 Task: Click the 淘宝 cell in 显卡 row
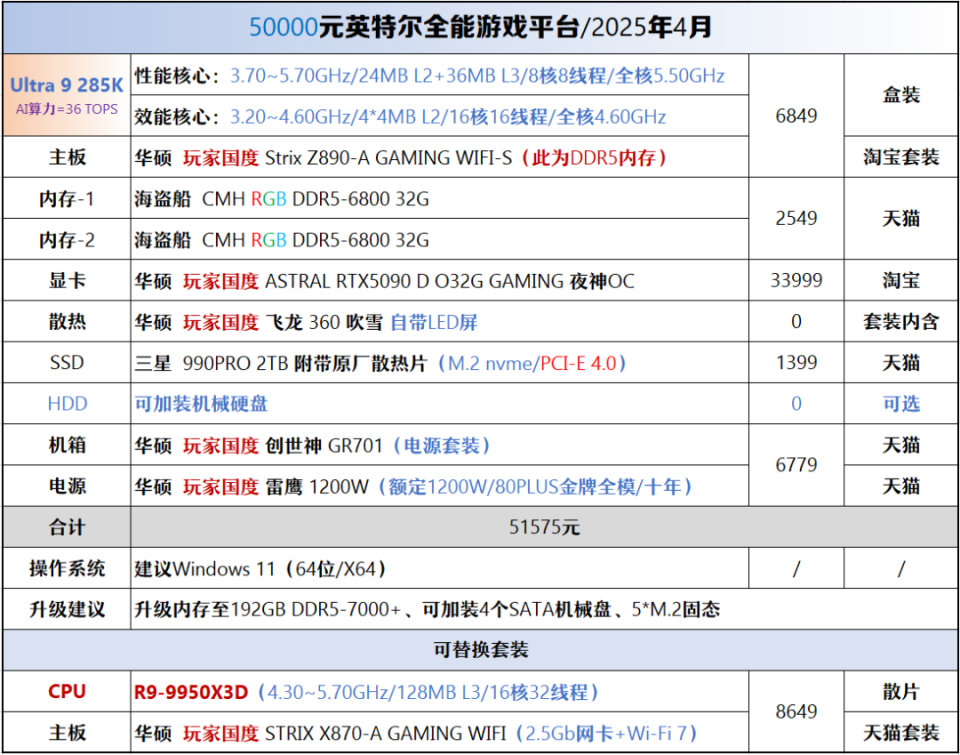(x=901, y=280)
